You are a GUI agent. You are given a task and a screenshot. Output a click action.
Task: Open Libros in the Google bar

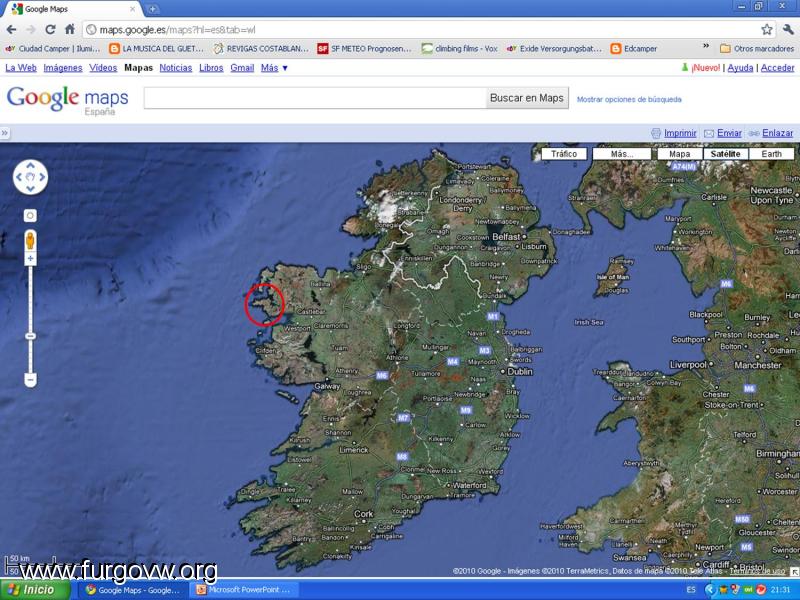pos(211,68)
